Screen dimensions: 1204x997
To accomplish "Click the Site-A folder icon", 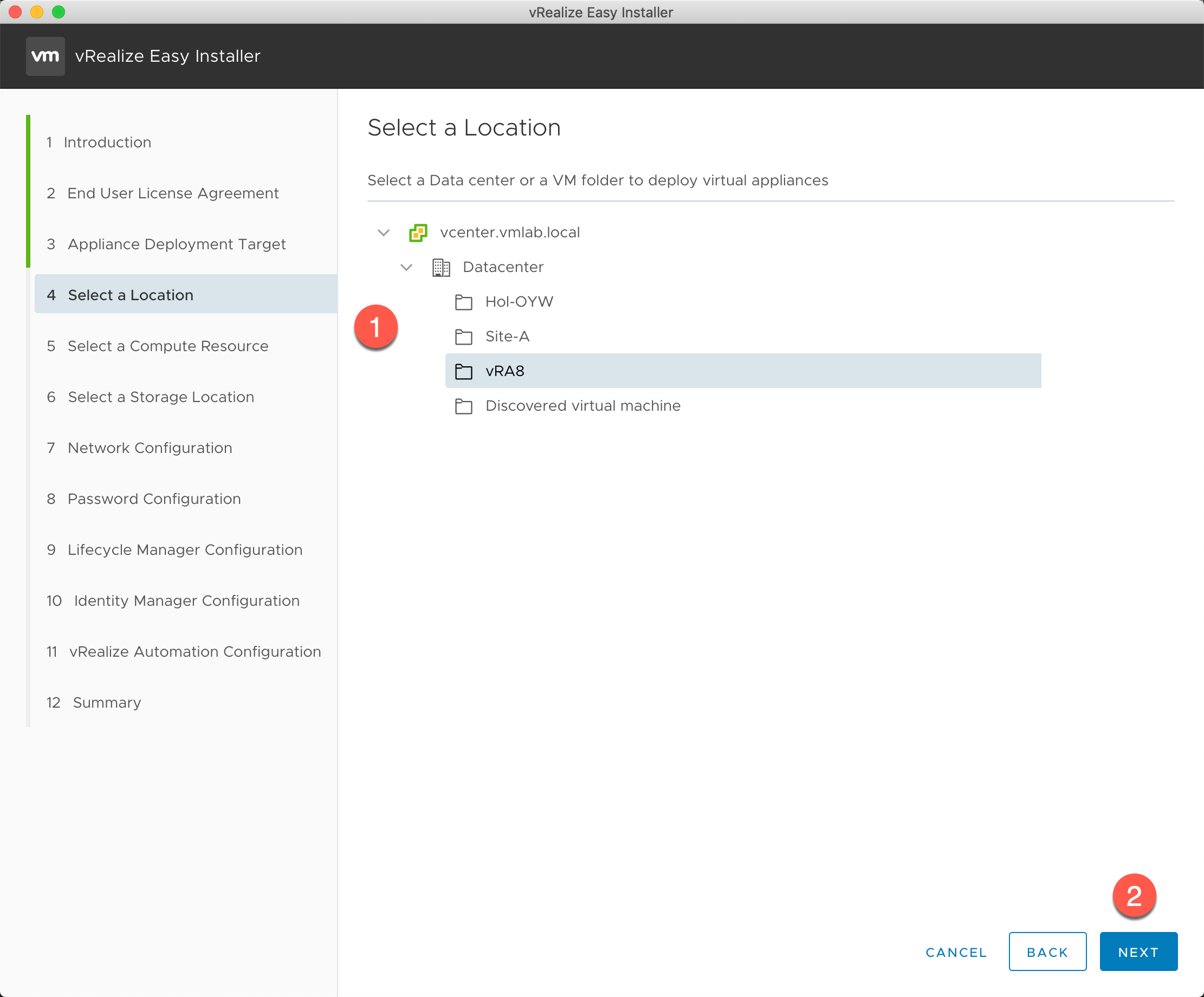I will 463,336.
